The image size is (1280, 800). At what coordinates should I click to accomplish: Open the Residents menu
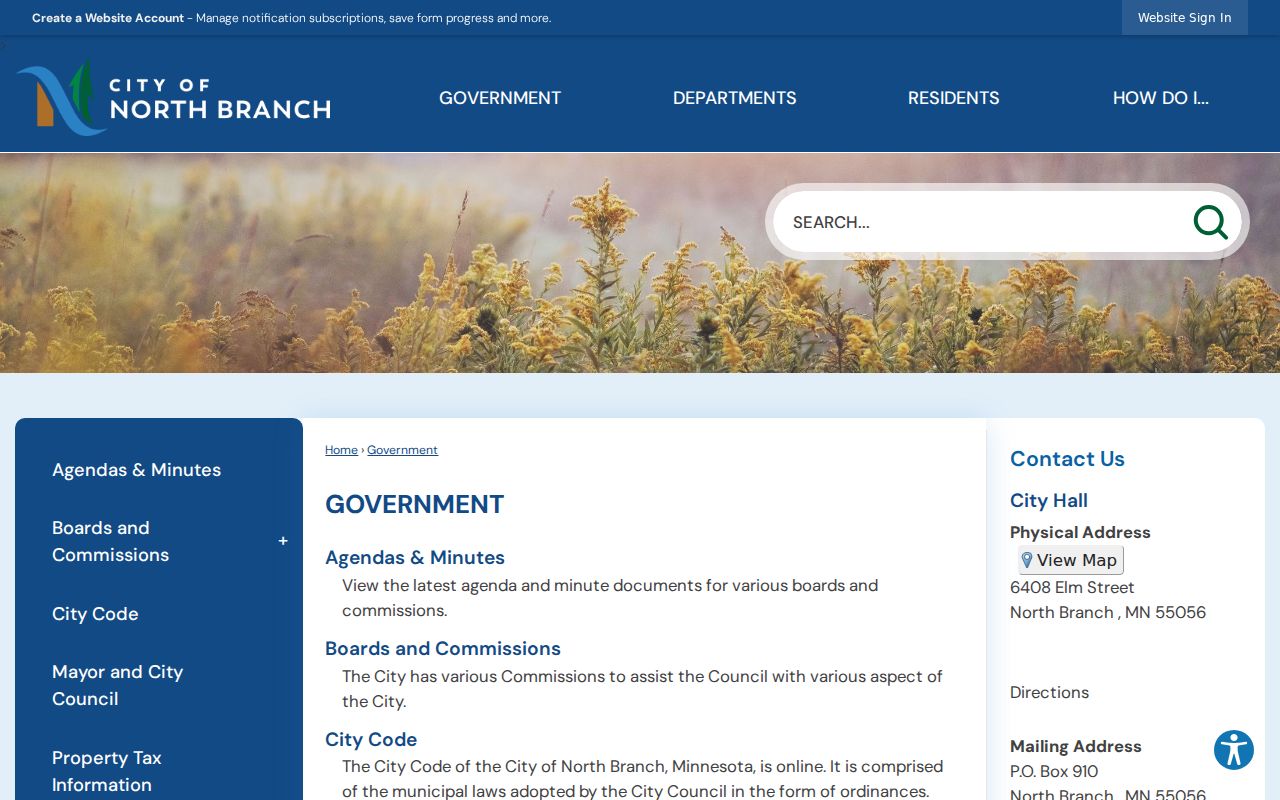tap(954, 98)
